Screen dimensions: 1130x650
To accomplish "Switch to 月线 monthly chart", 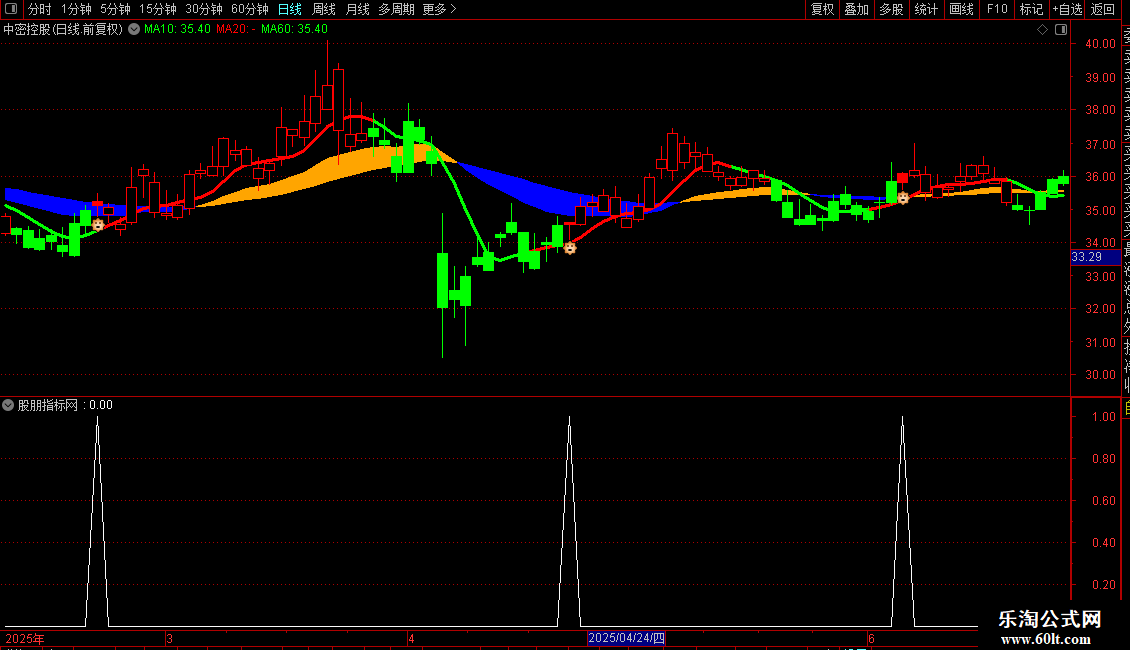I will (357, 9).
